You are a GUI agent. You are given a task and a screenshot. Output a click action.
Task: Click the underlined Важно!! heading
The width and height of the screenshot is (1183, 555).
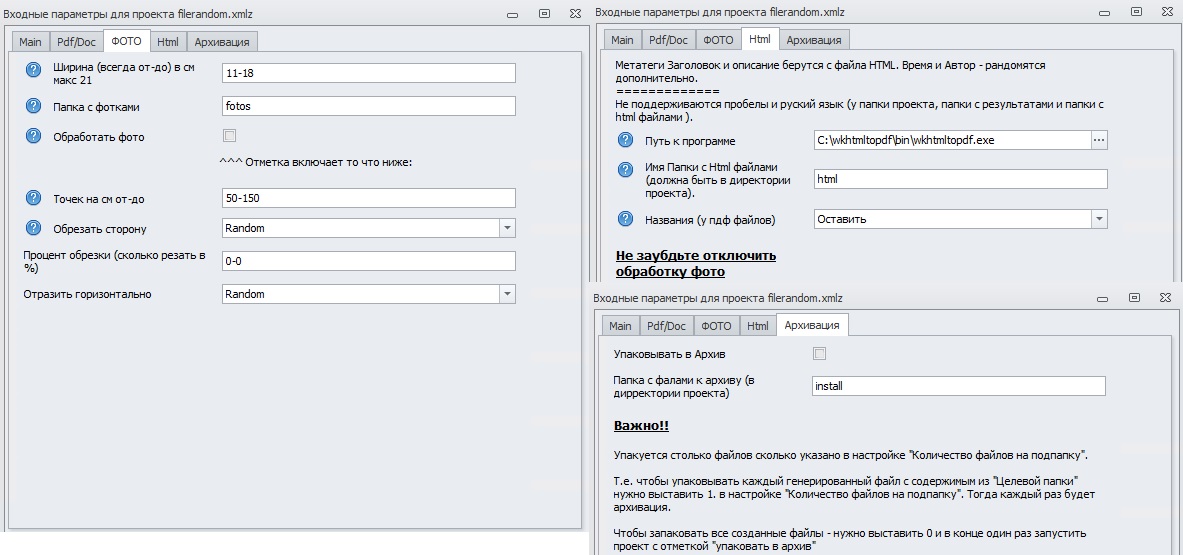click(x=641, y=426)
